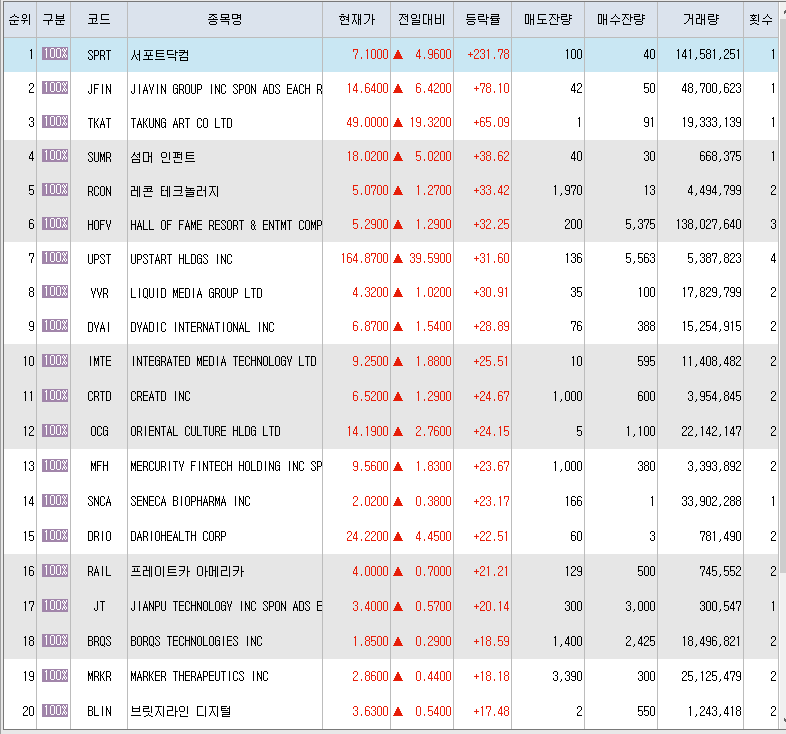Sort by 등락률 column header

click(482, 20)
